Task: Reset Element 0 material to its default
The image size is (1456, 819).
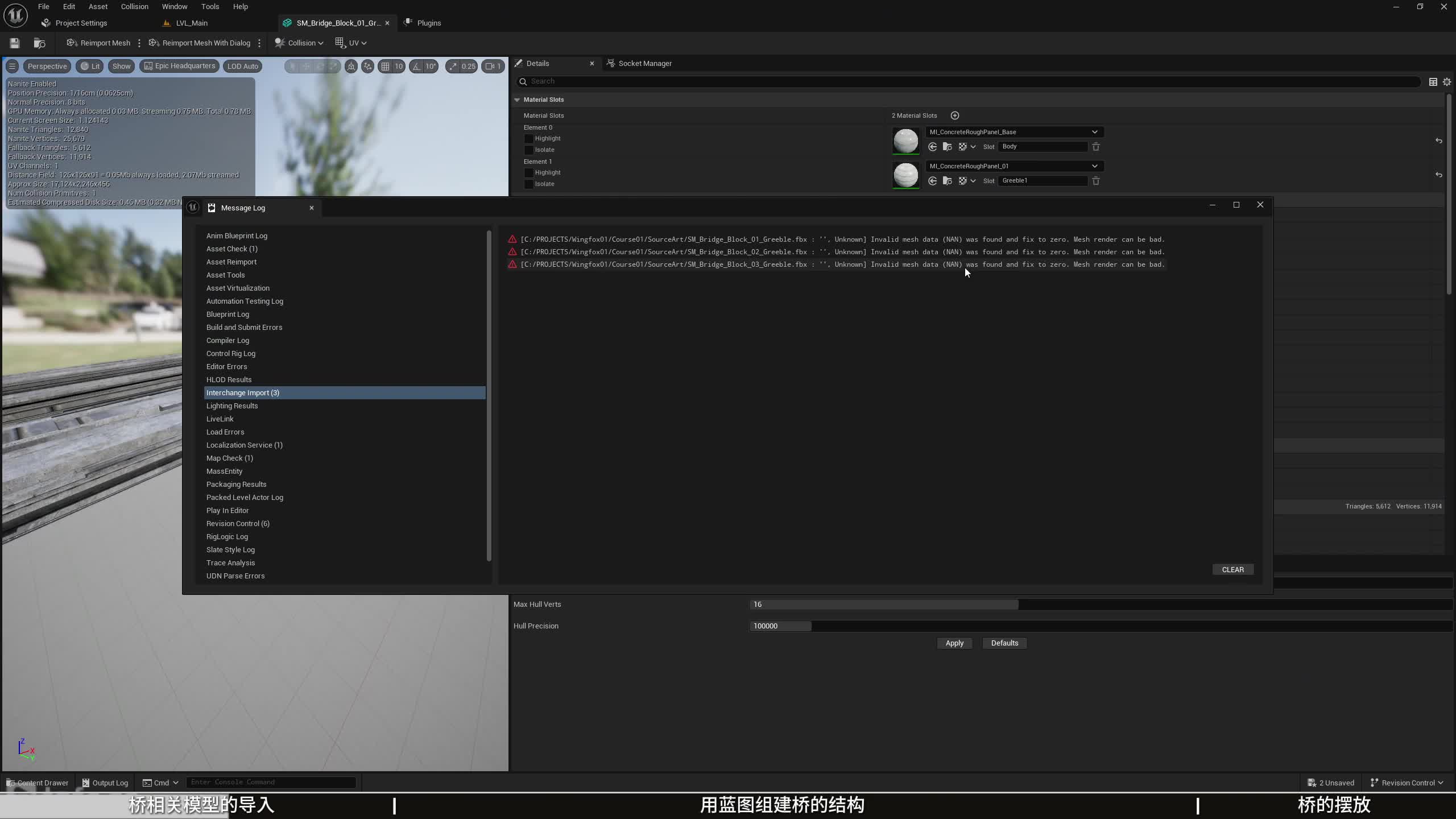Action: (x=1438, y=140)
